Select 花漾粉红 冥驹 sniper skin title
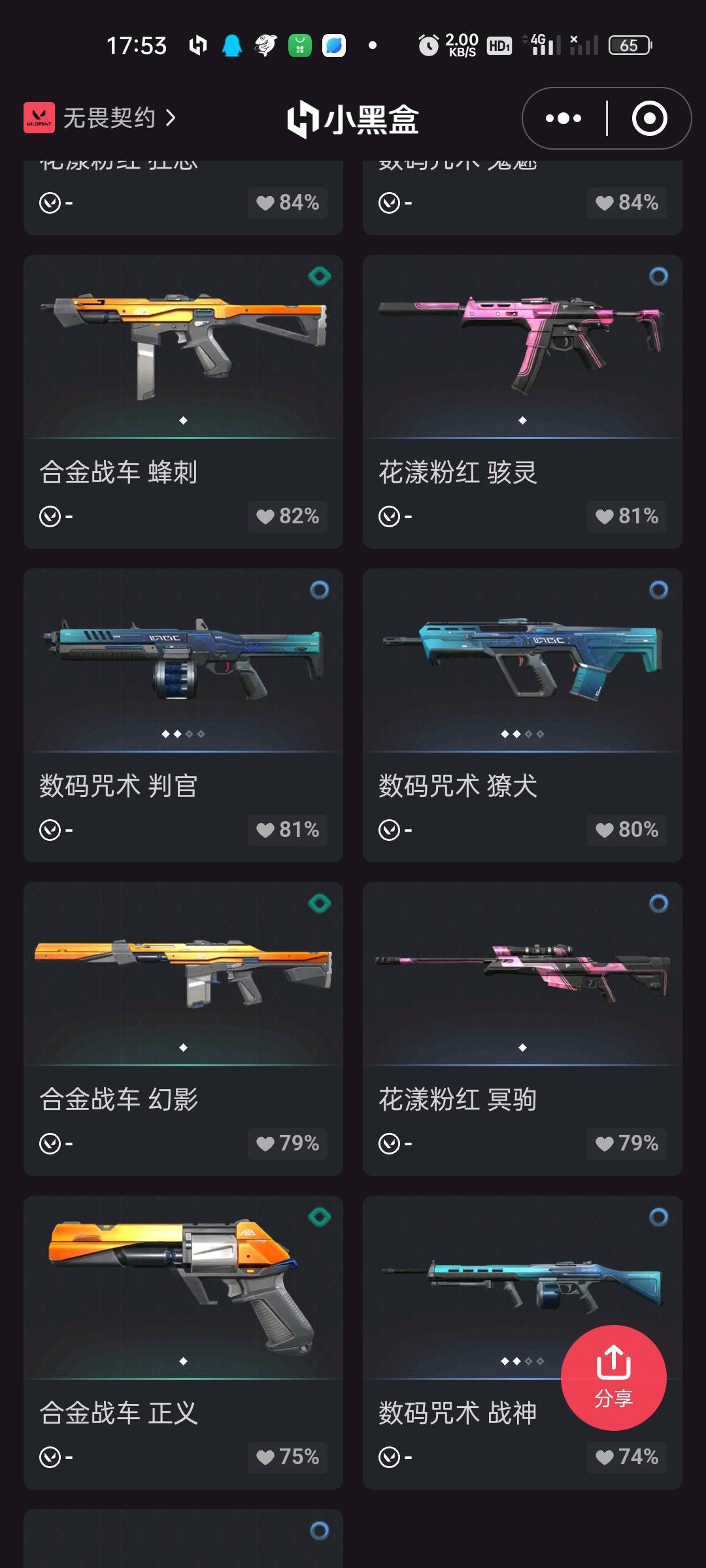The height and width of the screenshot is (1568, 706). (458, 1100)
